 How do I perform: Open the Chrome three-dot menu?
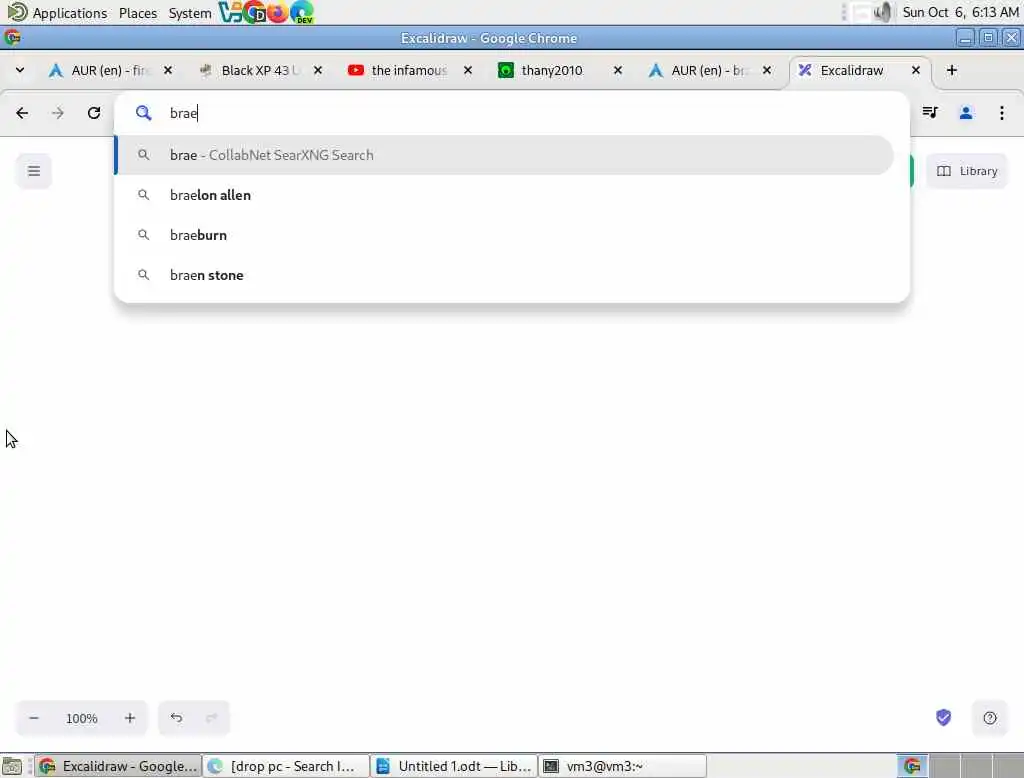1002,113
